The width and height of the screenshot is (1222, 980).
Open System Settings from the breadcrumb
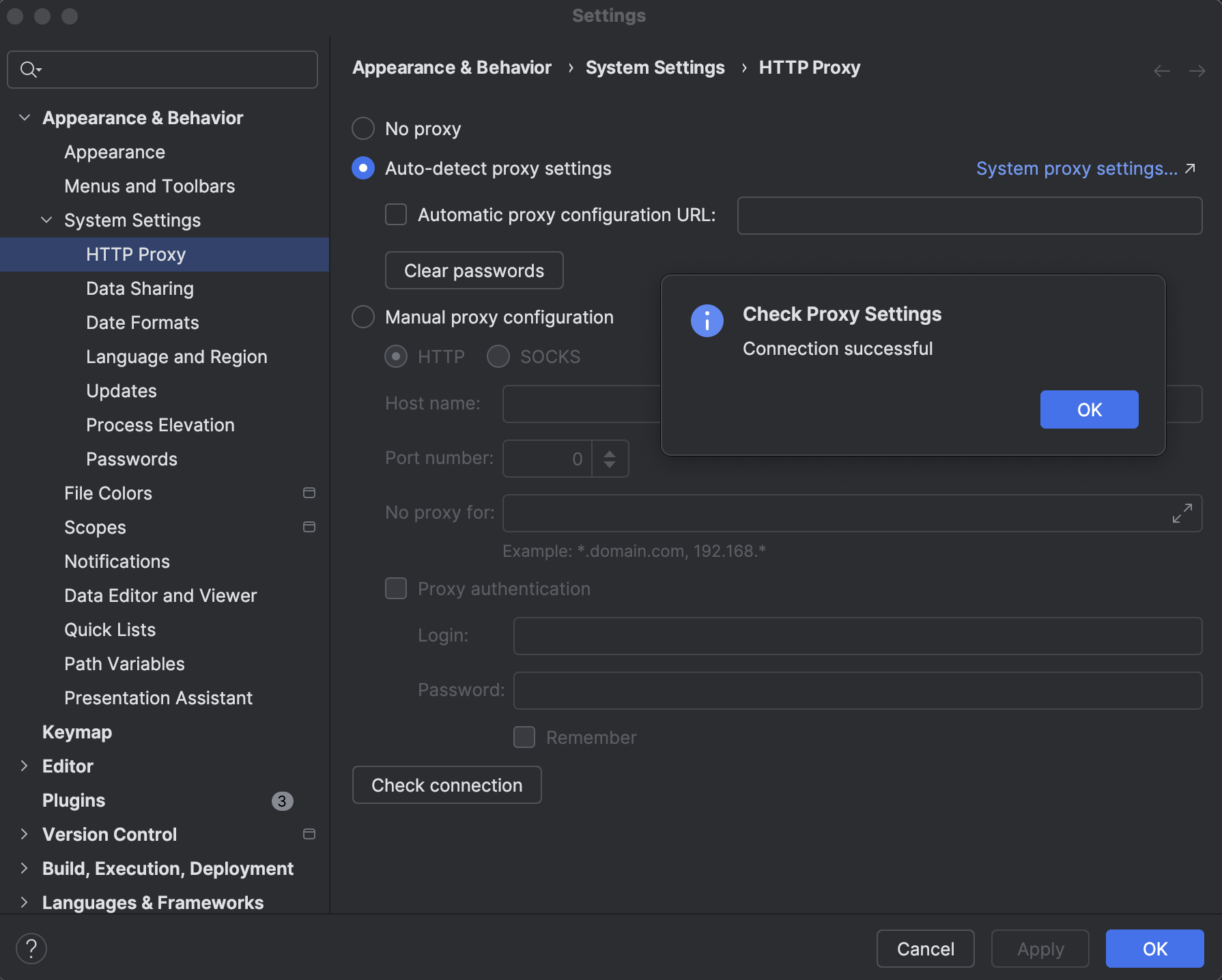tap(655, 68)
